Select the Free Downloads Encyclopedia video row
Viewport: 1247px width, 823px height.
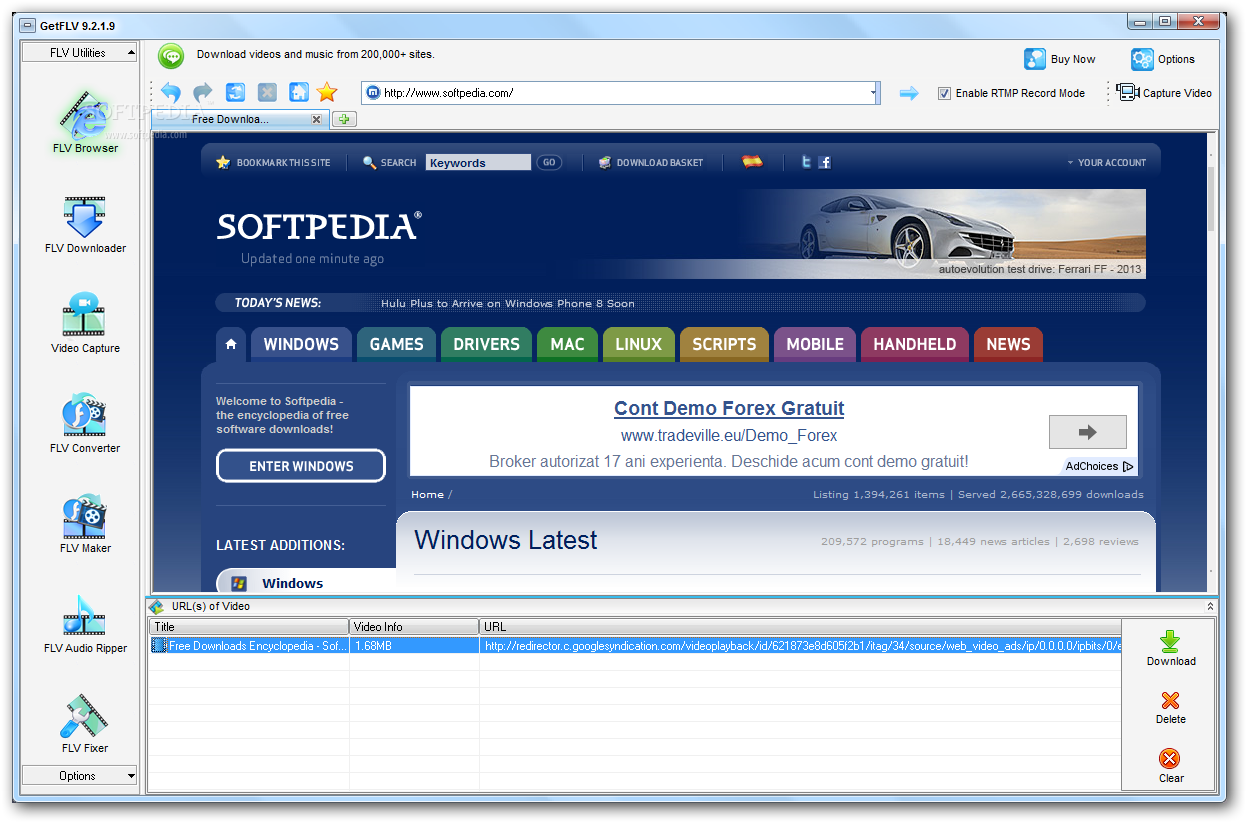point(635,646)
